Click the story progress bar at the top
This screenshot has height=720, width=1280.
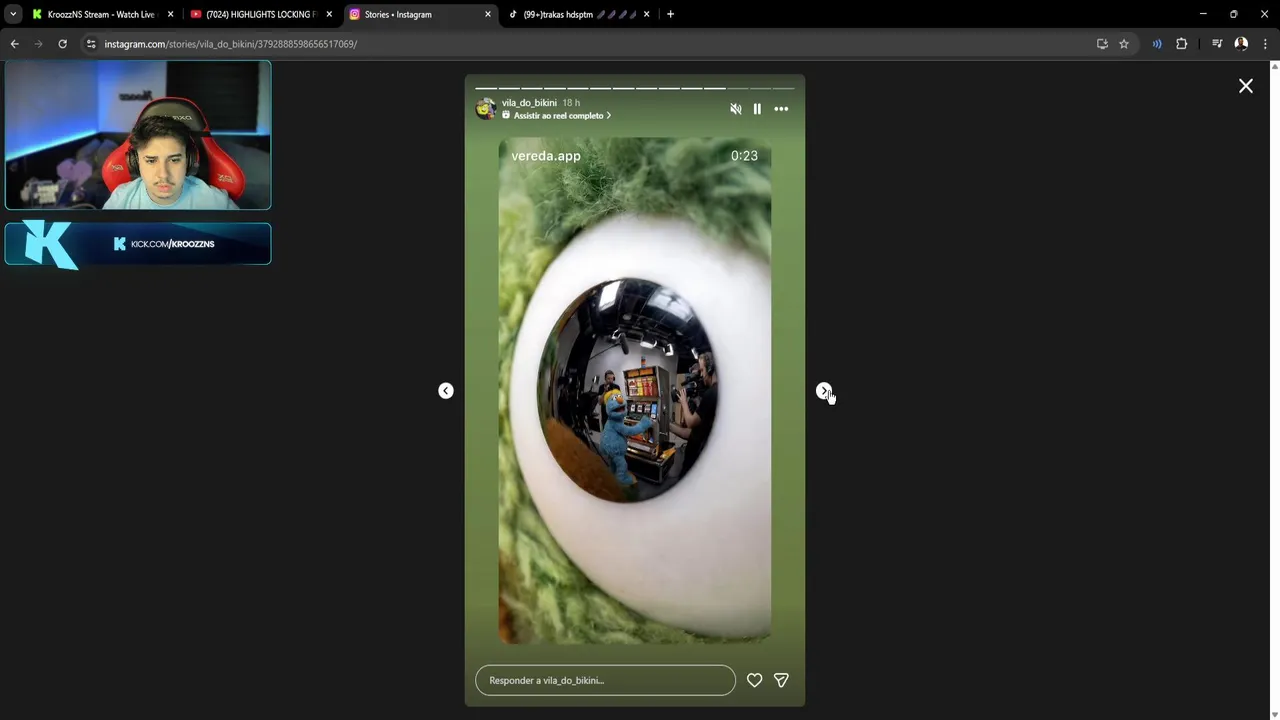tap(635, 88)
